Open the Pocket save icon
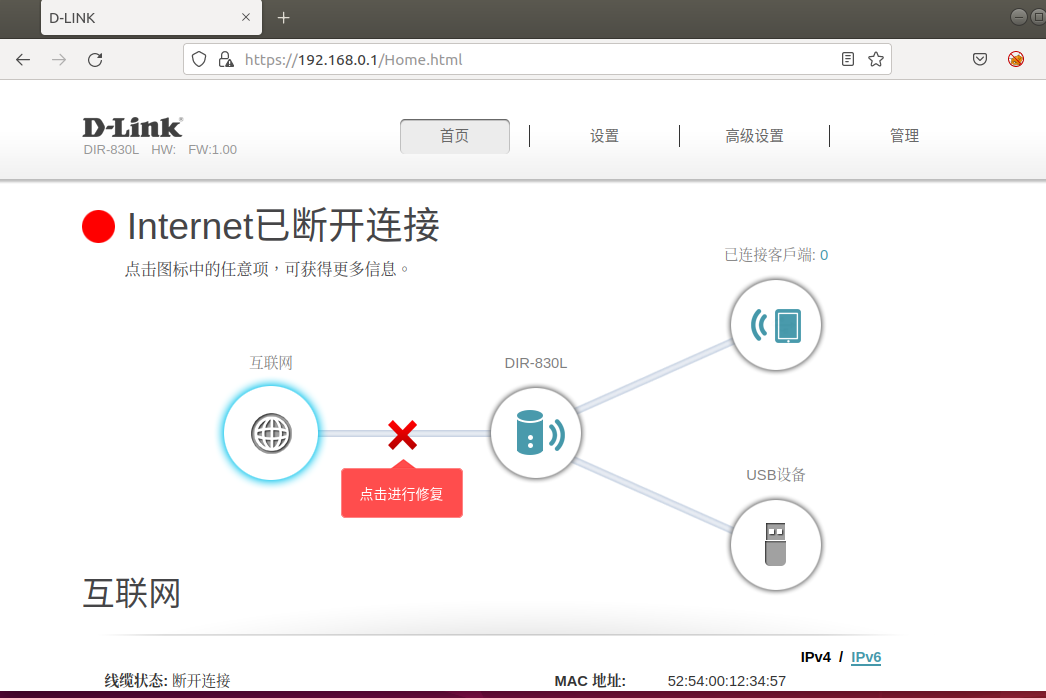The width and height of the screenshot is (1046, 698). click(x=980, y=59)
